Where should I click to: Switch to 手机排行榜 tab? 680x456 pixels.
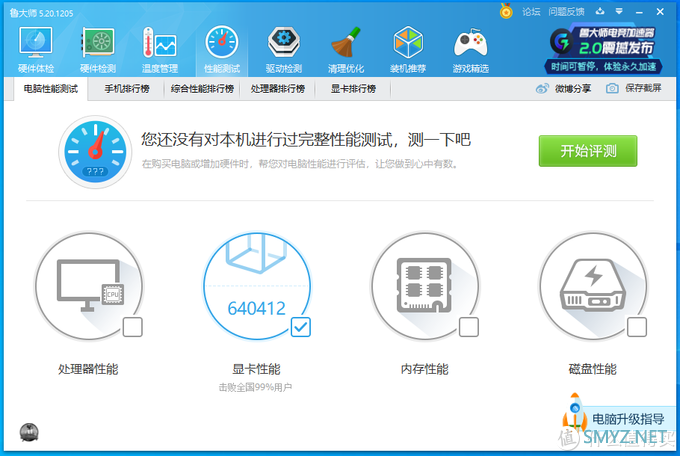click(127, 89)
